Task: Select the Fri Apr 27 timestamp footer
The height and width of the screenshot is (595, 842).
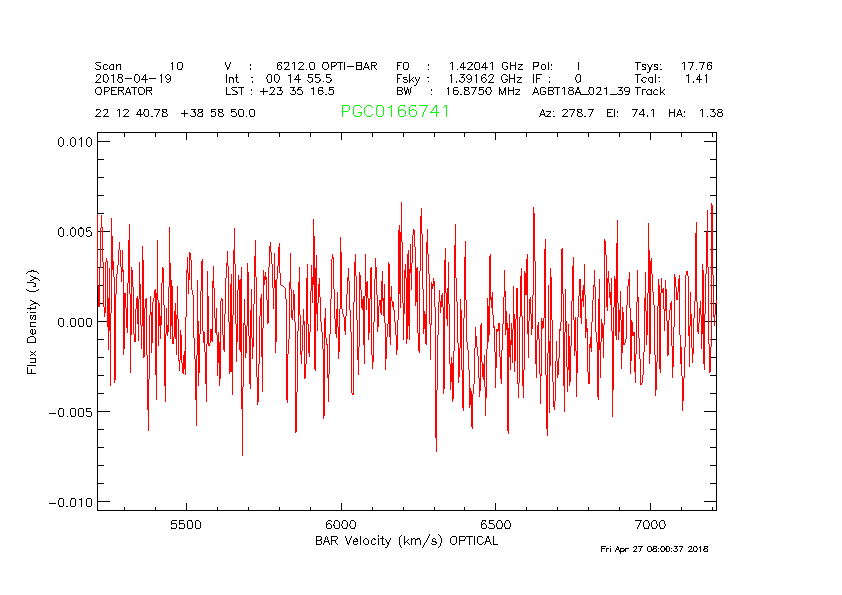Action: pyautogui.click(x=654, y=549)
